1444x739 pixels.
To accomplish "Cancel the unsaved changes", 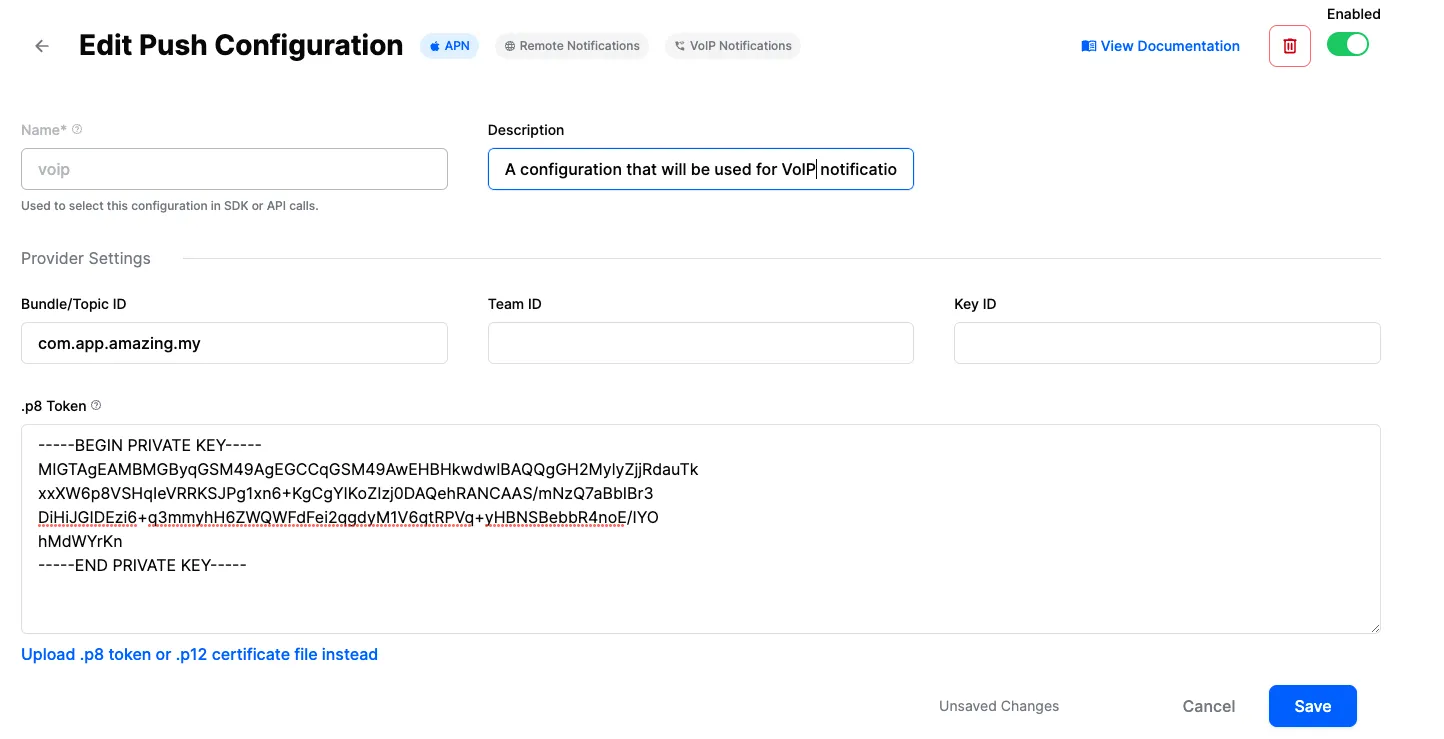I will pos(1207,706).
